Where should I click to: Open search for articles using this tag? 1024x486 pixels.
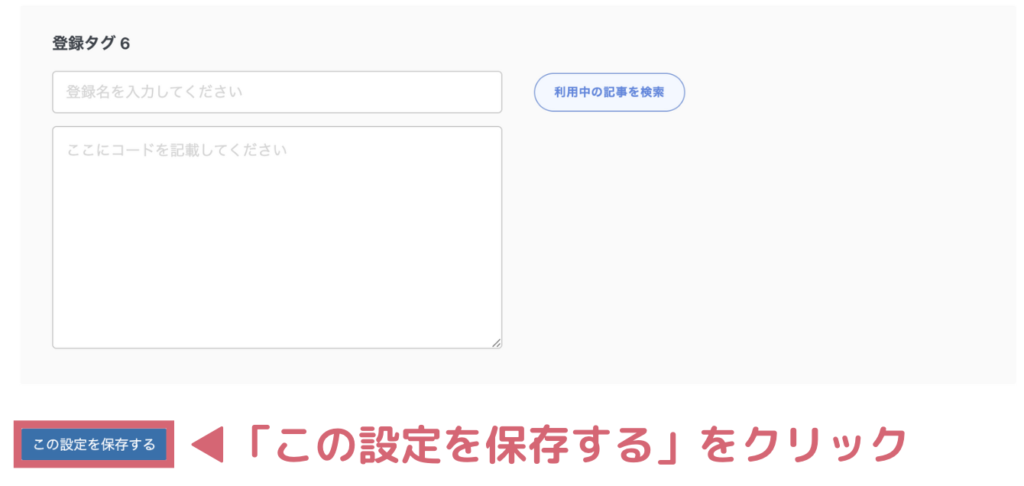pos(609,92)
